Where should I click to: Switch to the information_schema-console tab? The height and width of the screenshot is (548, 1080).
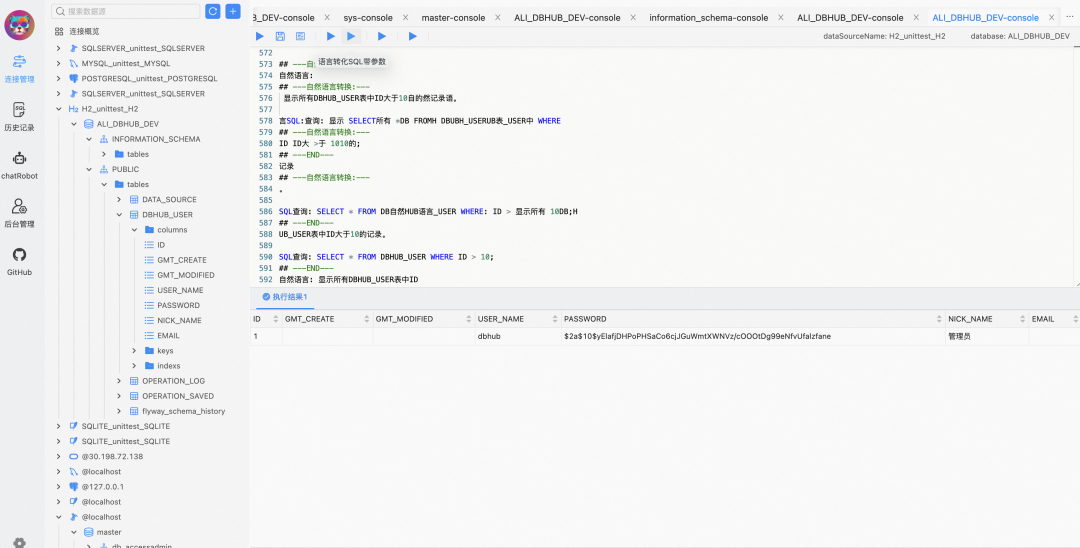pyautogui.click(x=709, y=18)
